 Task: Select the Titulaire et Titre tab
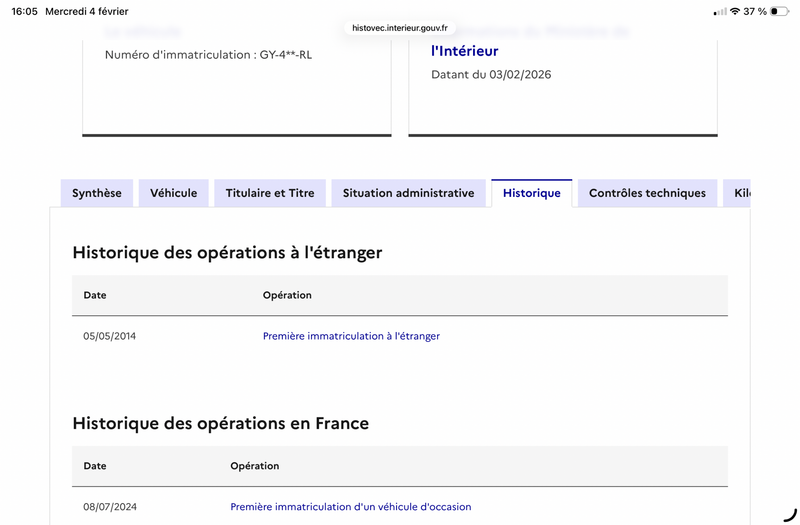coord(270,193)
